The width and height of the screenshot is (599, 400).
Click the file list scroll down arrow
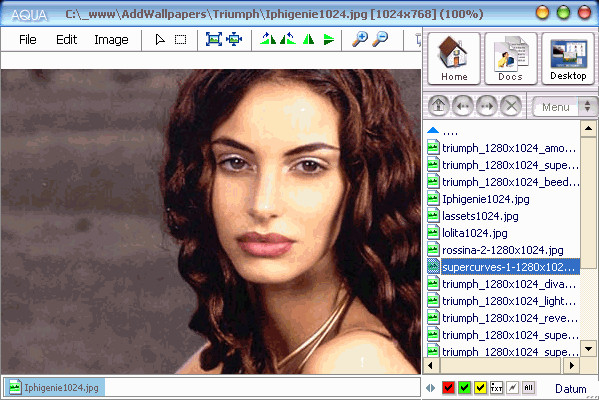coord(588,349)
